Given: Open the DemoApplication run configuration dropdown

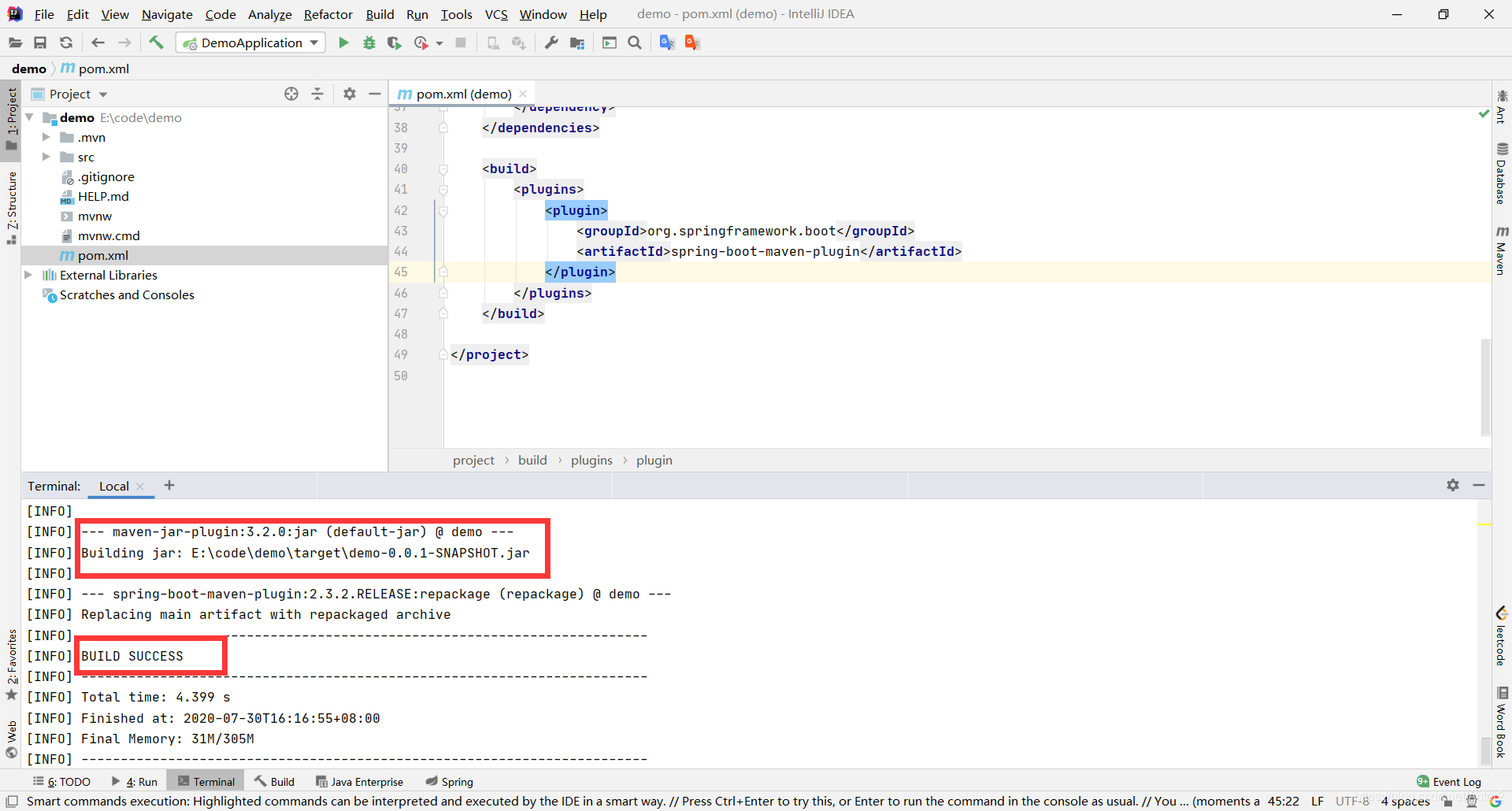Looking at the screenshot, I should coord(250,43).
